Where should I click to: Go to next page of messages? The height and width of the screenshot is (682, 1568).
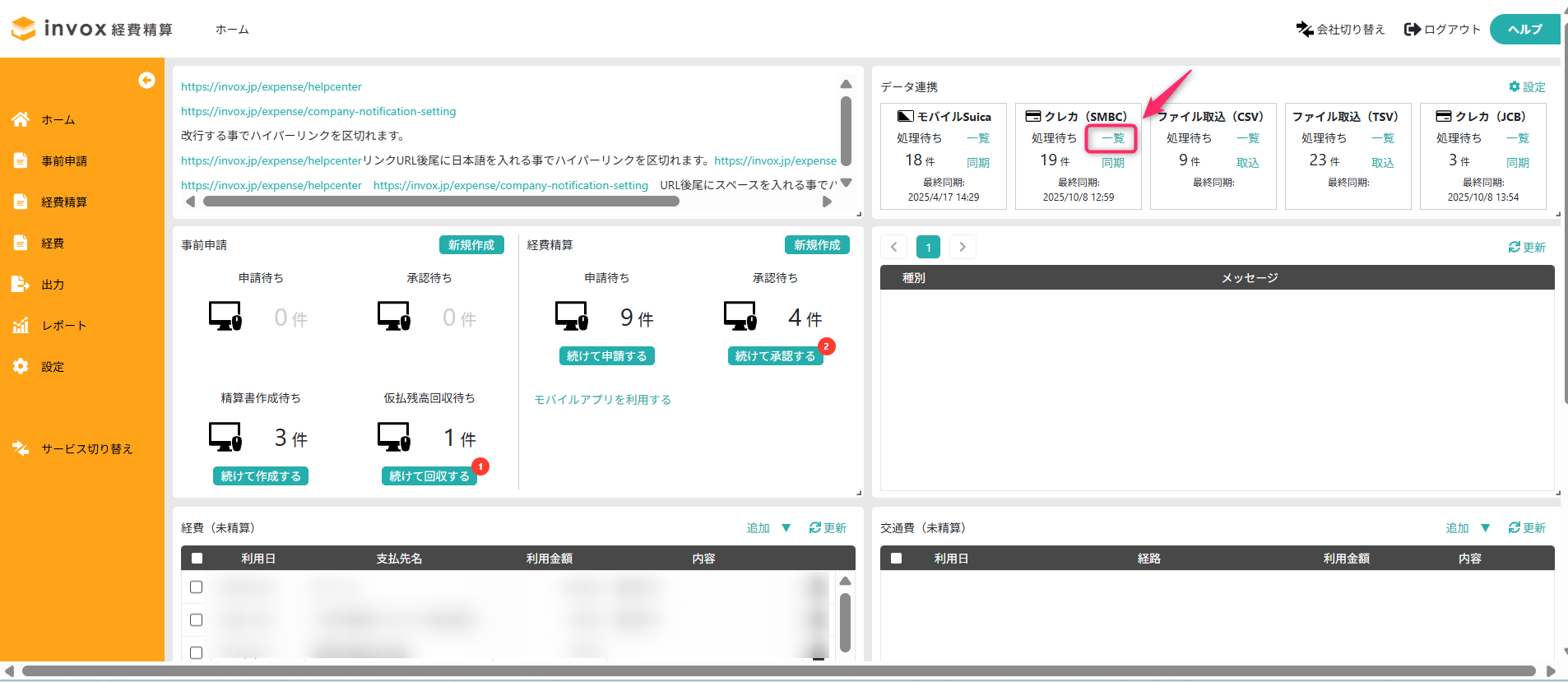coord(963,247)
